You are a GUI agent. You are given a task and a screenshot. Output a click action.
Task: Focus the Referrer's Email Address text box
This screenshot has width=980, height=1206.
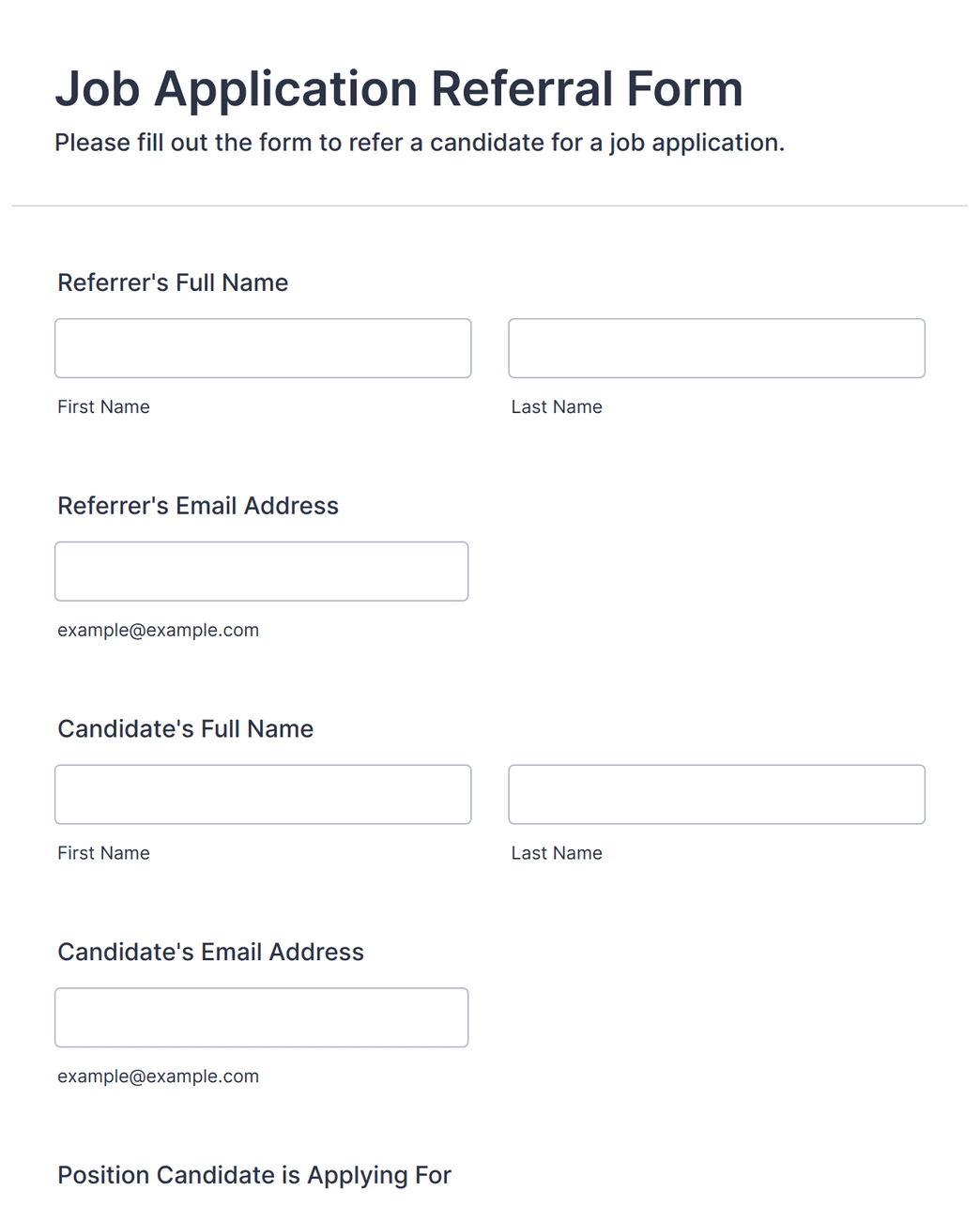click(261, 572)
